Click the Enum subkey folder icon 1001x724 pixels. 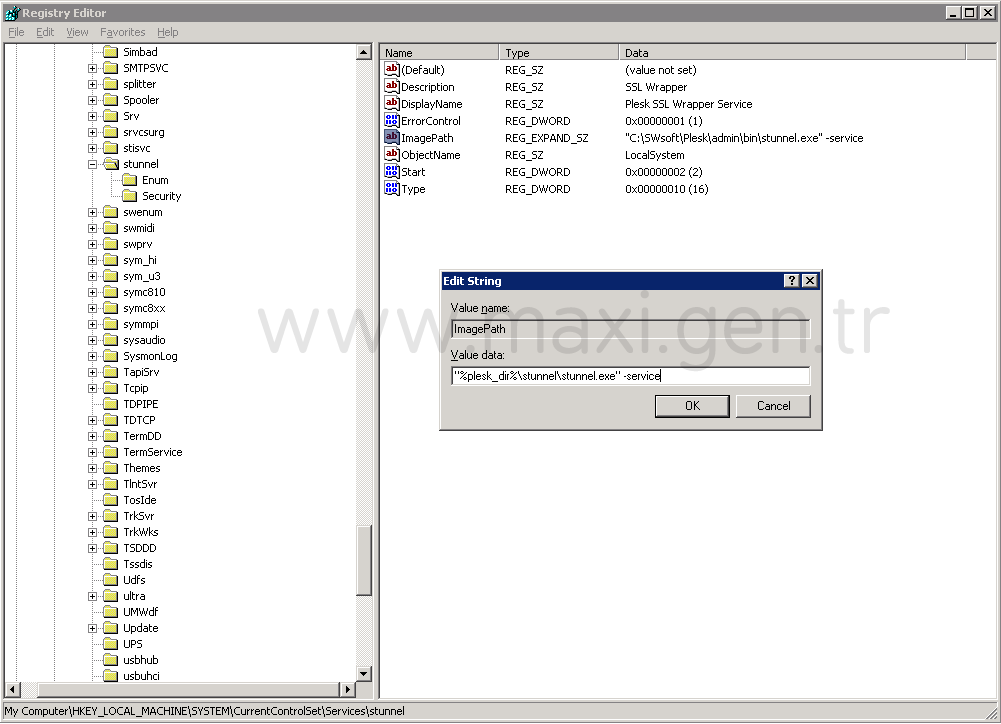click(x=130, y=180)
